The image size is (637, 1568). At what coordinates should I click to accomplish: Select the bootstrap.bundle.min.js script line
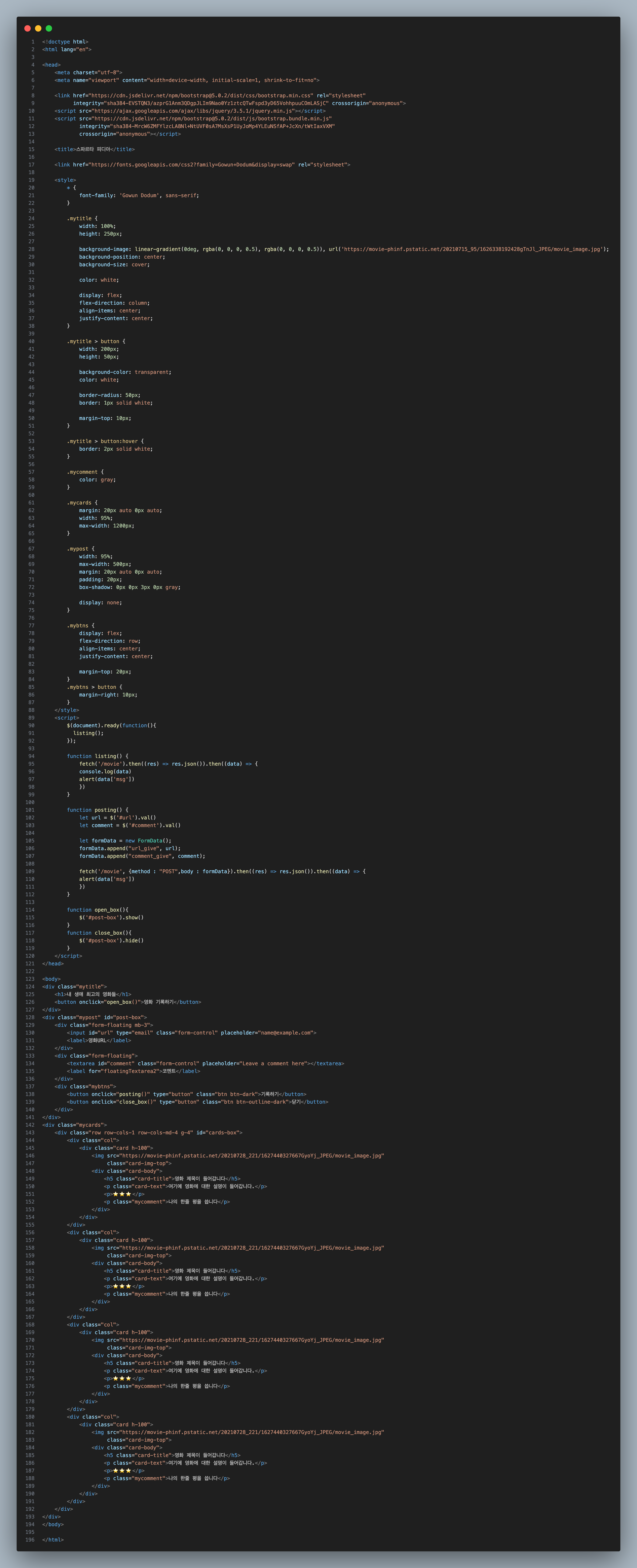pos(193,119)
